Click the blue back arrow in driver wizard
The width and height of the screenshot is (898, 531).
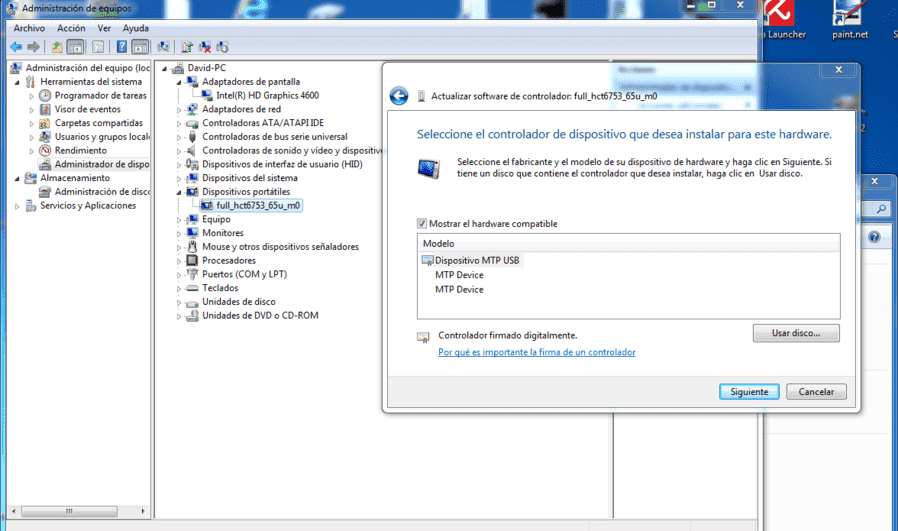399,96
